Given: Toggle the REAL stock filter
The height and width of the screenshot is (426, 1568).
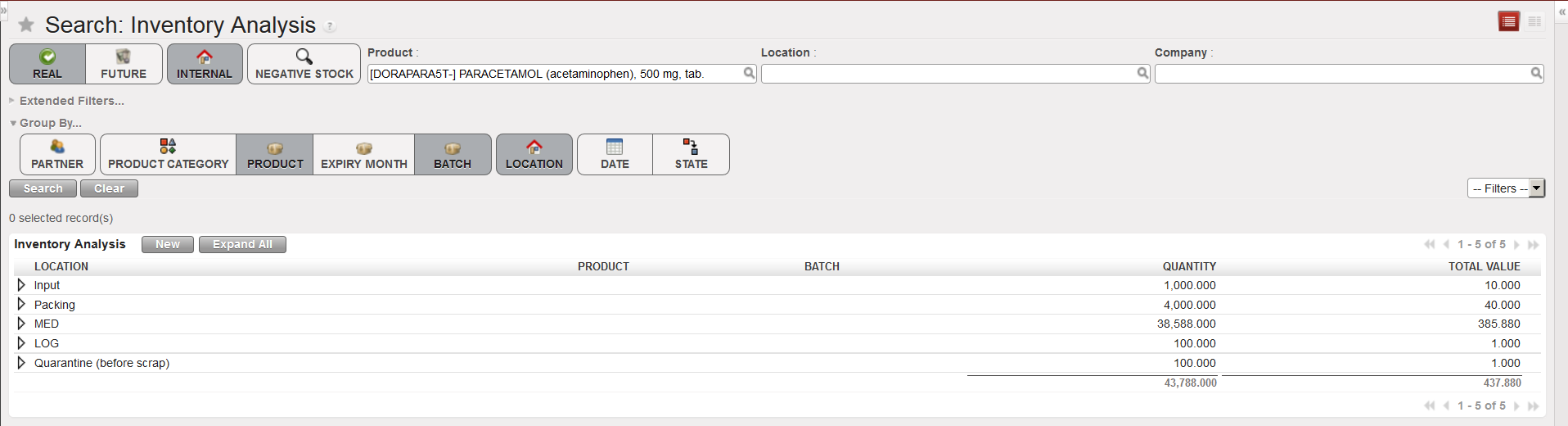Looking at the screenshot, I should pos(47,64).
